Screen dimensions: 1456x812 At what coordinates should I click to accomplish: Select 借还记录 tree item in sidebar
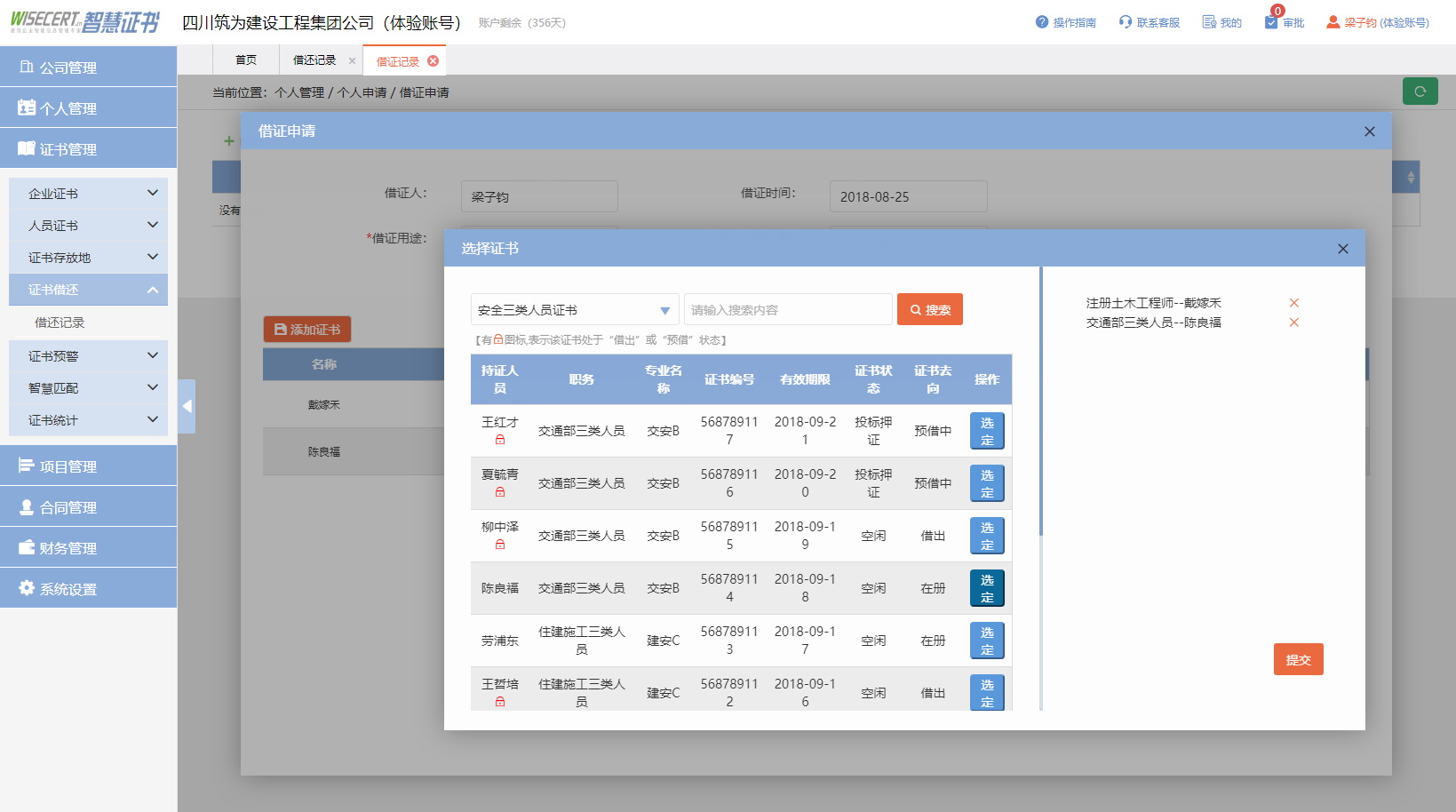pos(60,322)
